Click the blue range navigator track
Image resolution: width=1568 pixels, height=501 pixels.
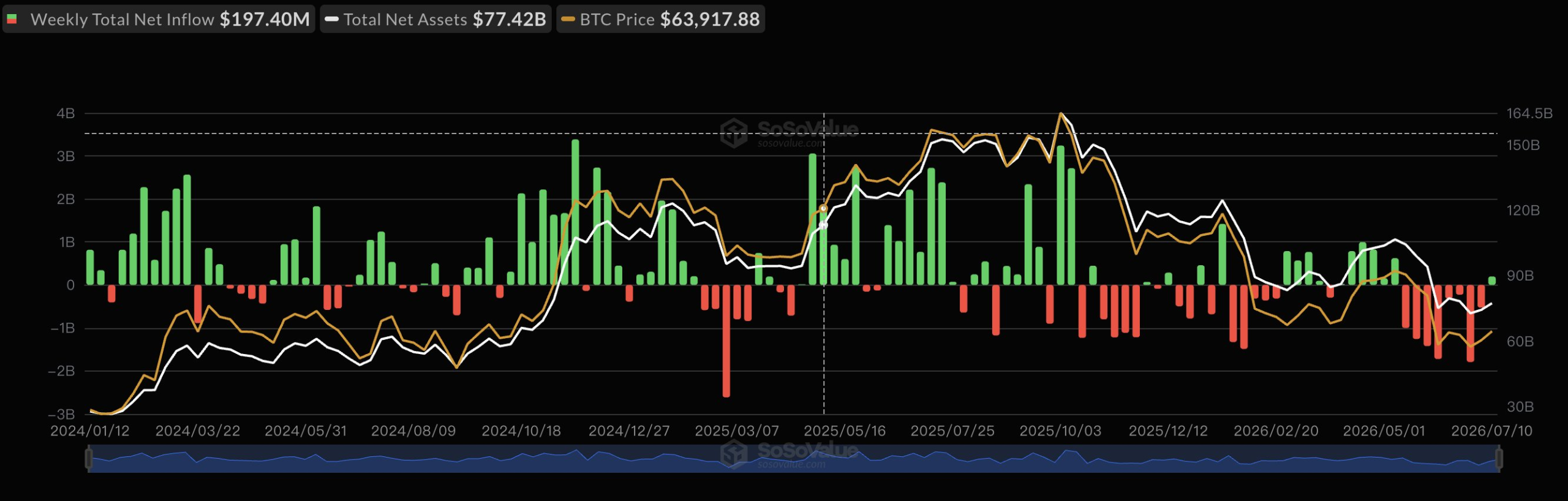[x=794, y=459]
